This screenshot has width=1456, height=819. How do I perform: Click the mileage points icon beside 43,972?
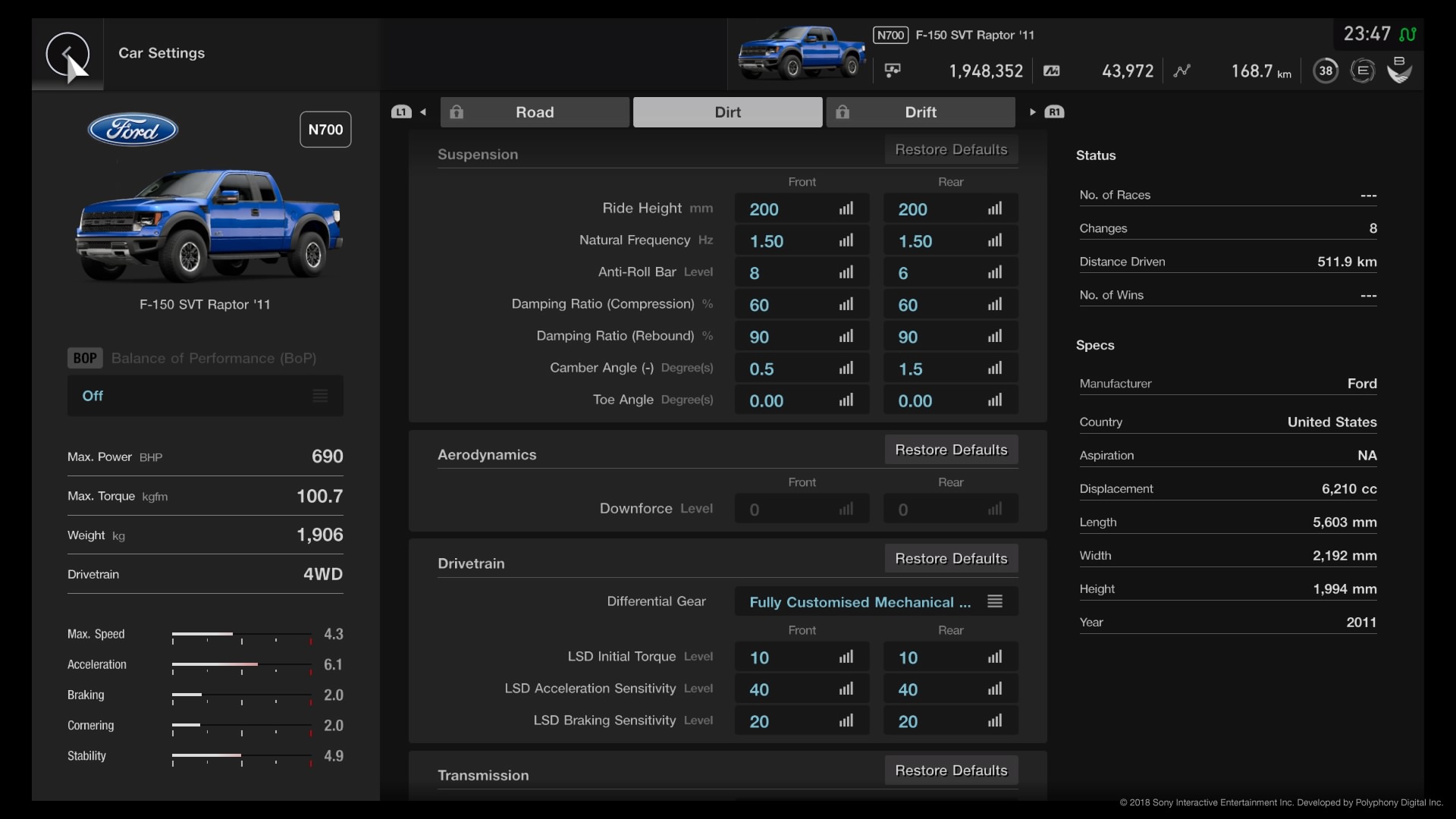[x=1051, y=71]
